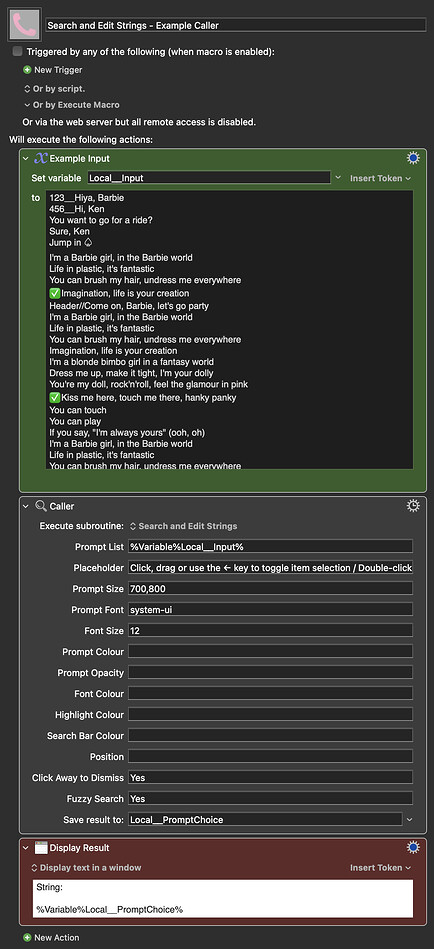Click the Prompt Opacity field
The width and height of the screenshot is (434, 949).
point(271,672)
